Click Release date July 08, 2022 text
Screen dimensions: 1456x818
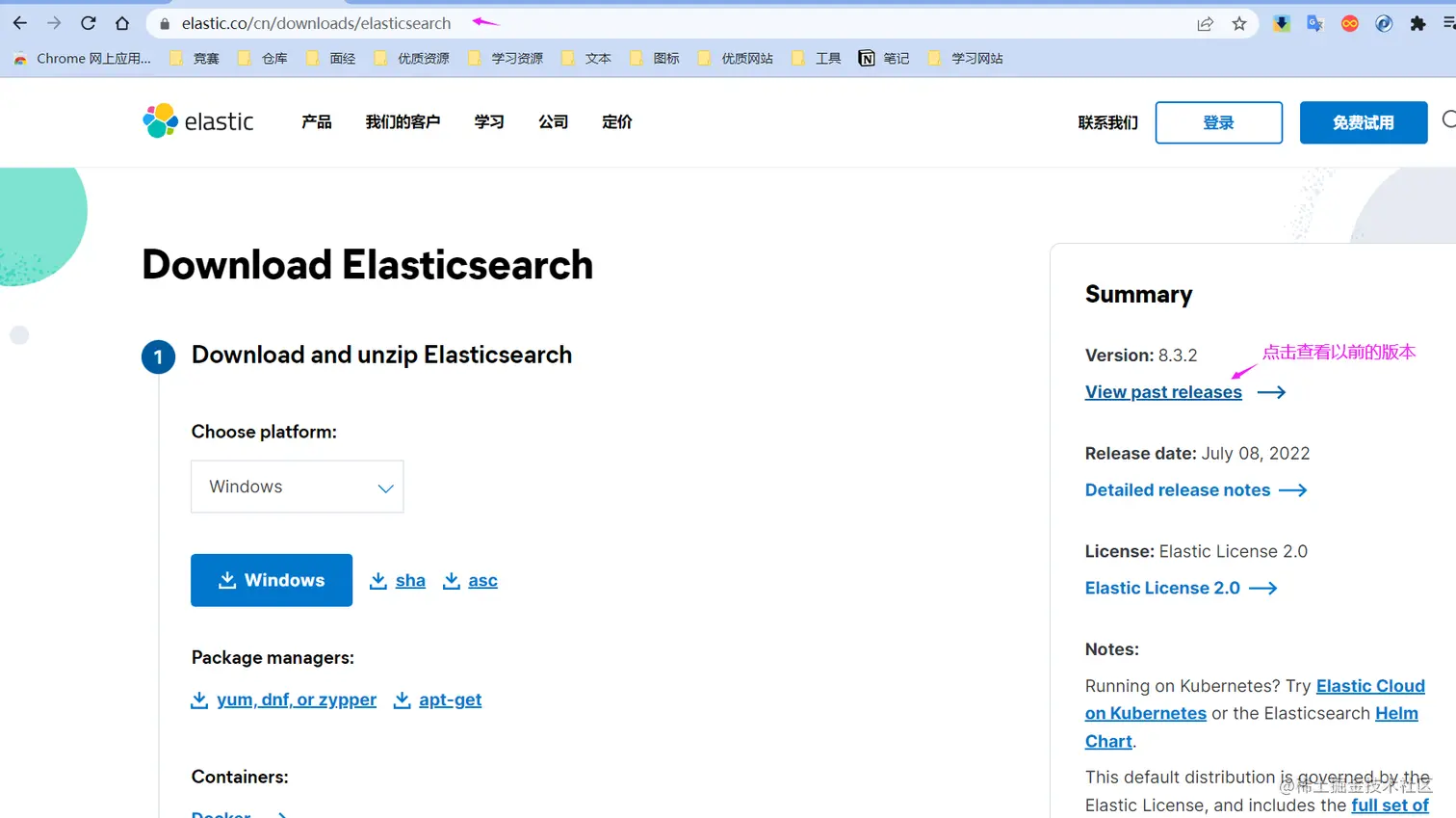1197,454
